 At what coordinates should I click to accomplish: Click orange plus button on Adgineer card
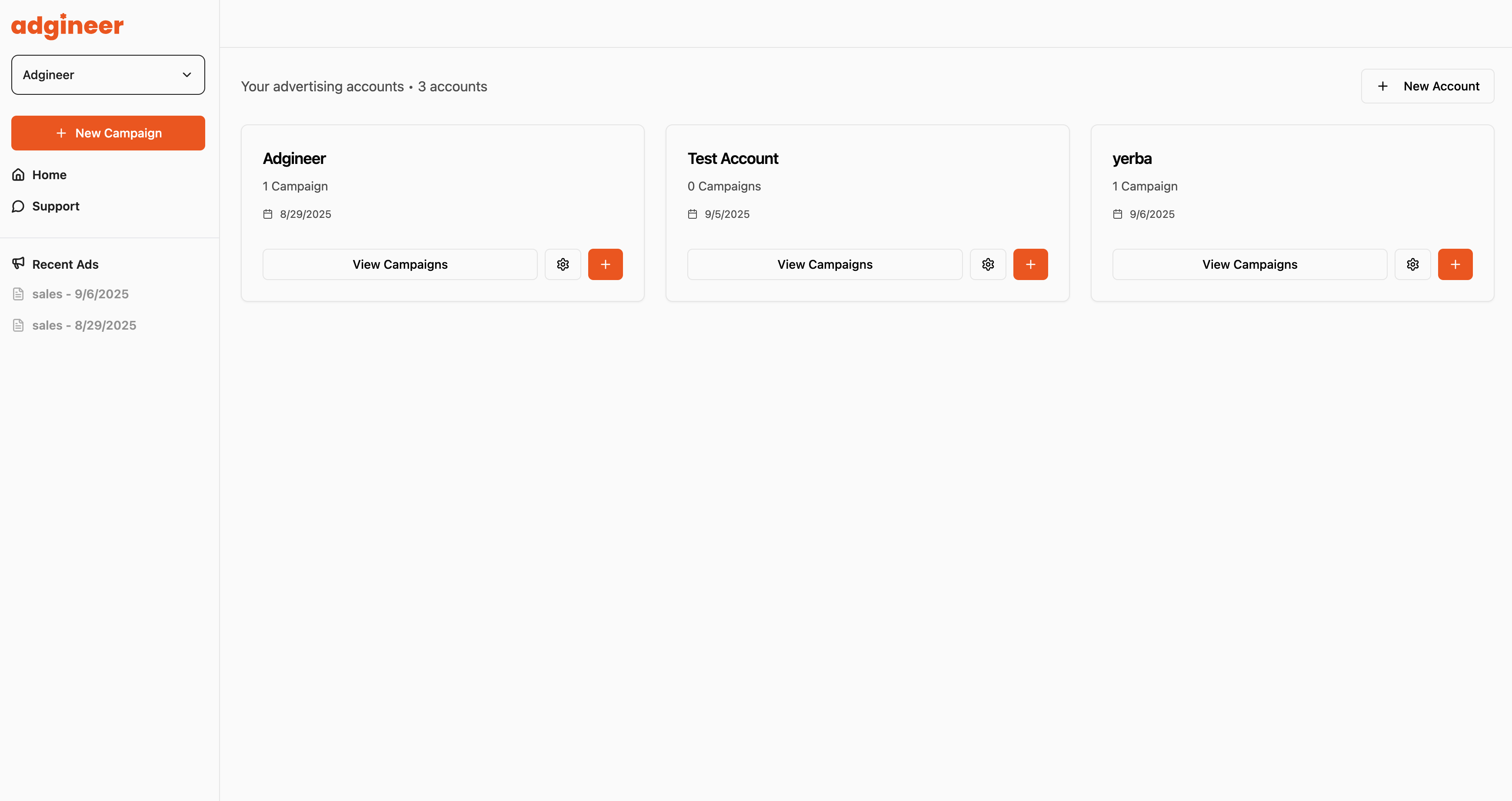coord(605,264)
